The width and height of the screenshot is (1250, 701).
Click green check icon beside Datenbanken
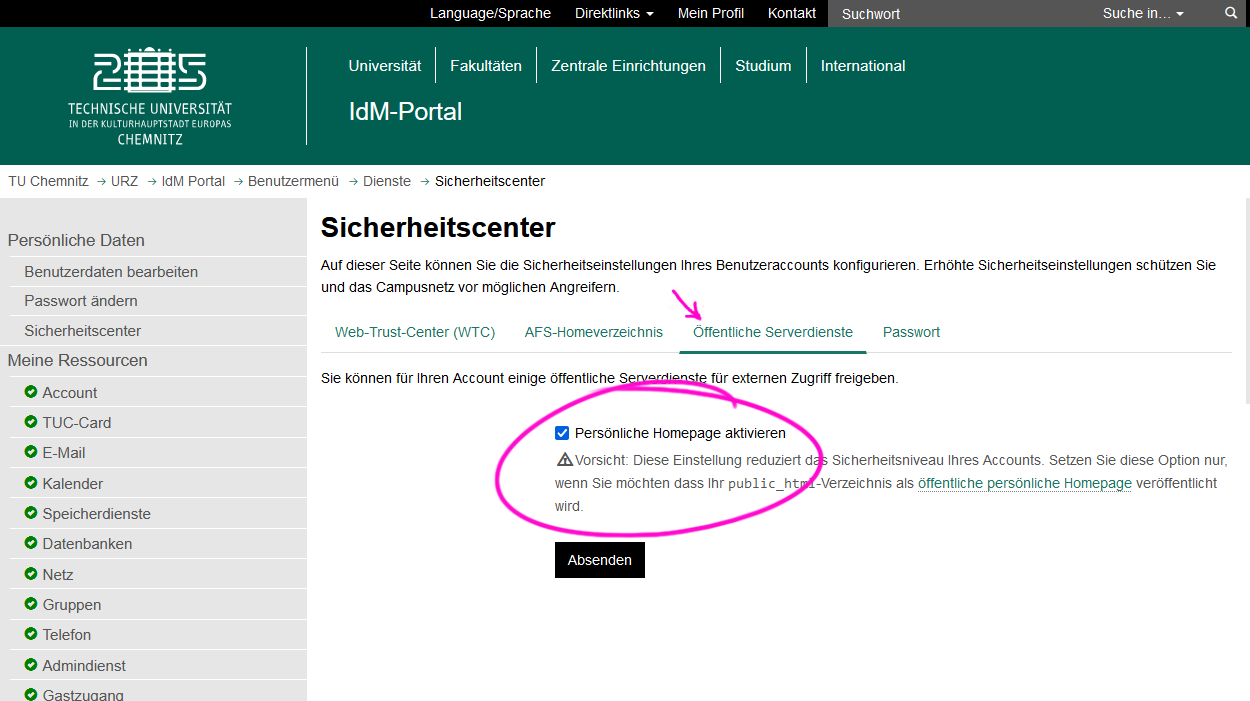click(x=31, y=543)
